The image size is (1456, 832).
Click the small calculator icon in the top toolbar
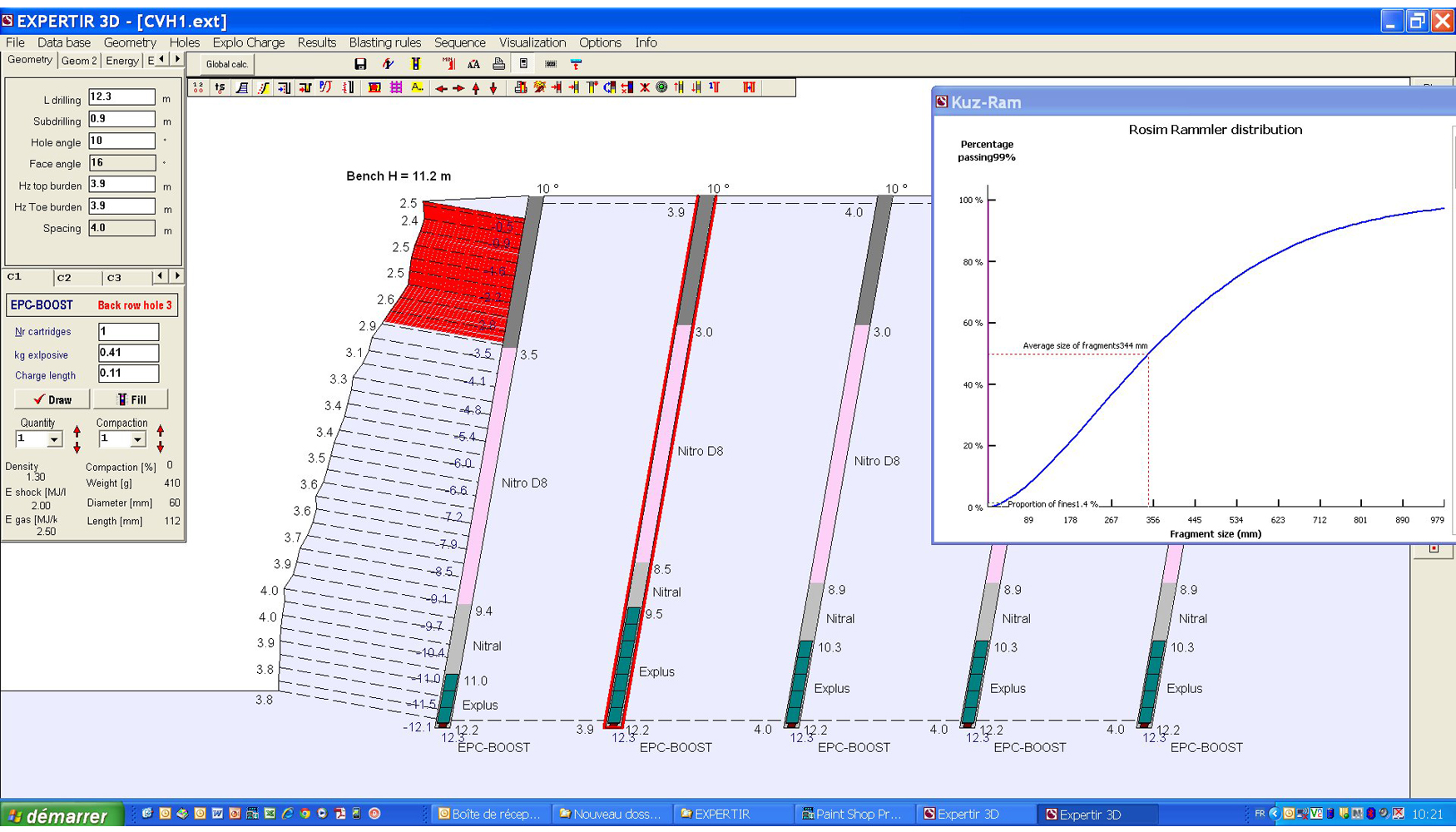click(x=523, y=64)
